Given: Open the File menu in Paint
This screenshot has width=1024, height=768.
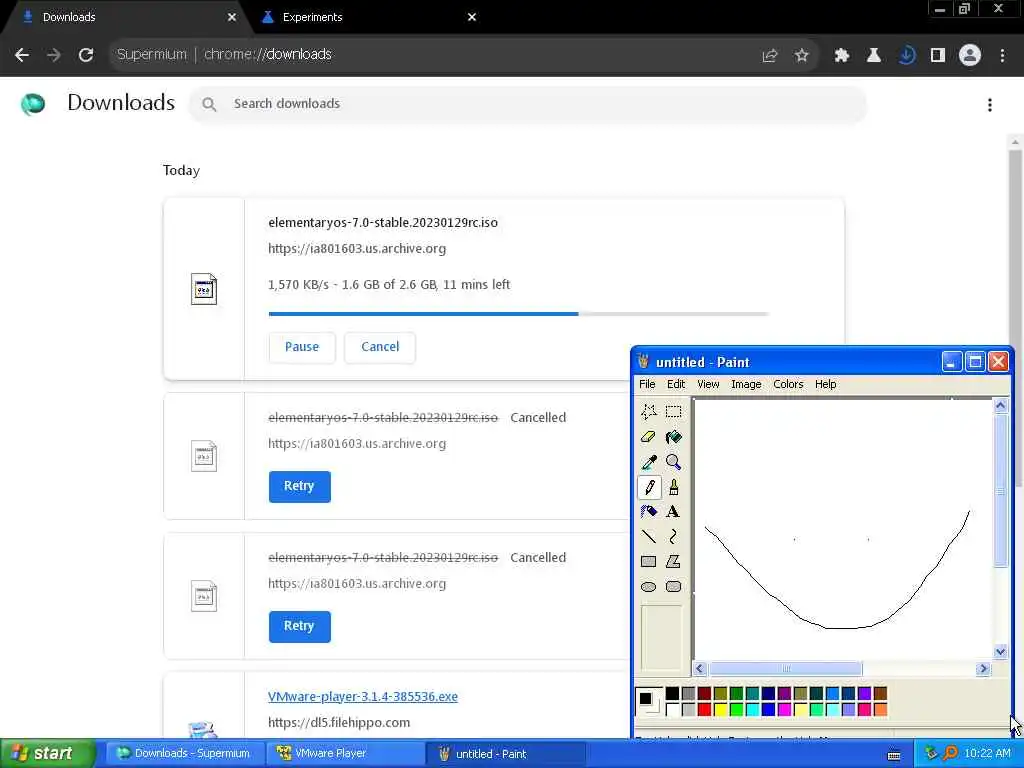Looking at the screenshot, I should pos(647,384).
